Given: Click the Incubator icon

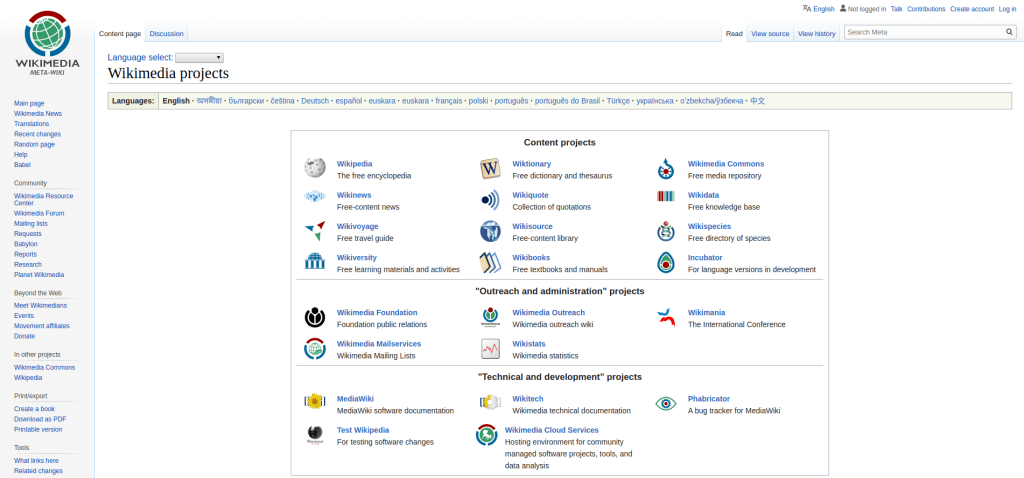Looking at the screenshot, I should (665, 263).
